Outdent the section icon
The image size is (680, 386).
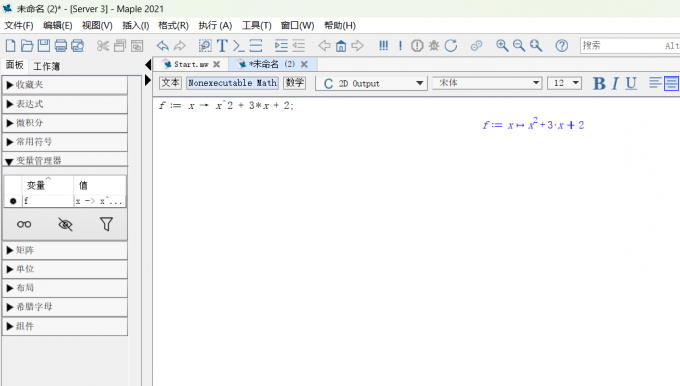coord(298,46)
